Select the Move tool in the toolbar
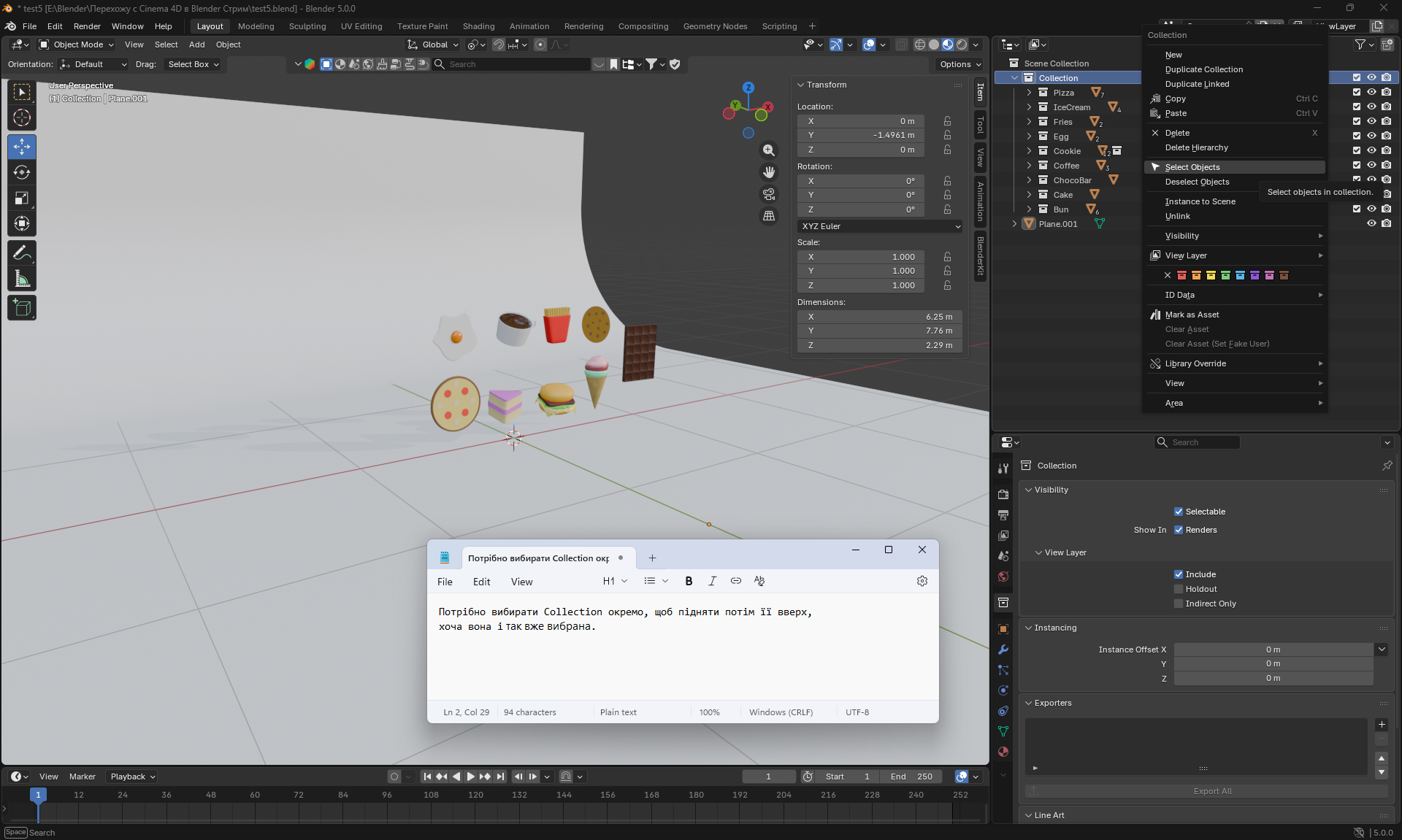1402x840 pixels. click(22, 147)
